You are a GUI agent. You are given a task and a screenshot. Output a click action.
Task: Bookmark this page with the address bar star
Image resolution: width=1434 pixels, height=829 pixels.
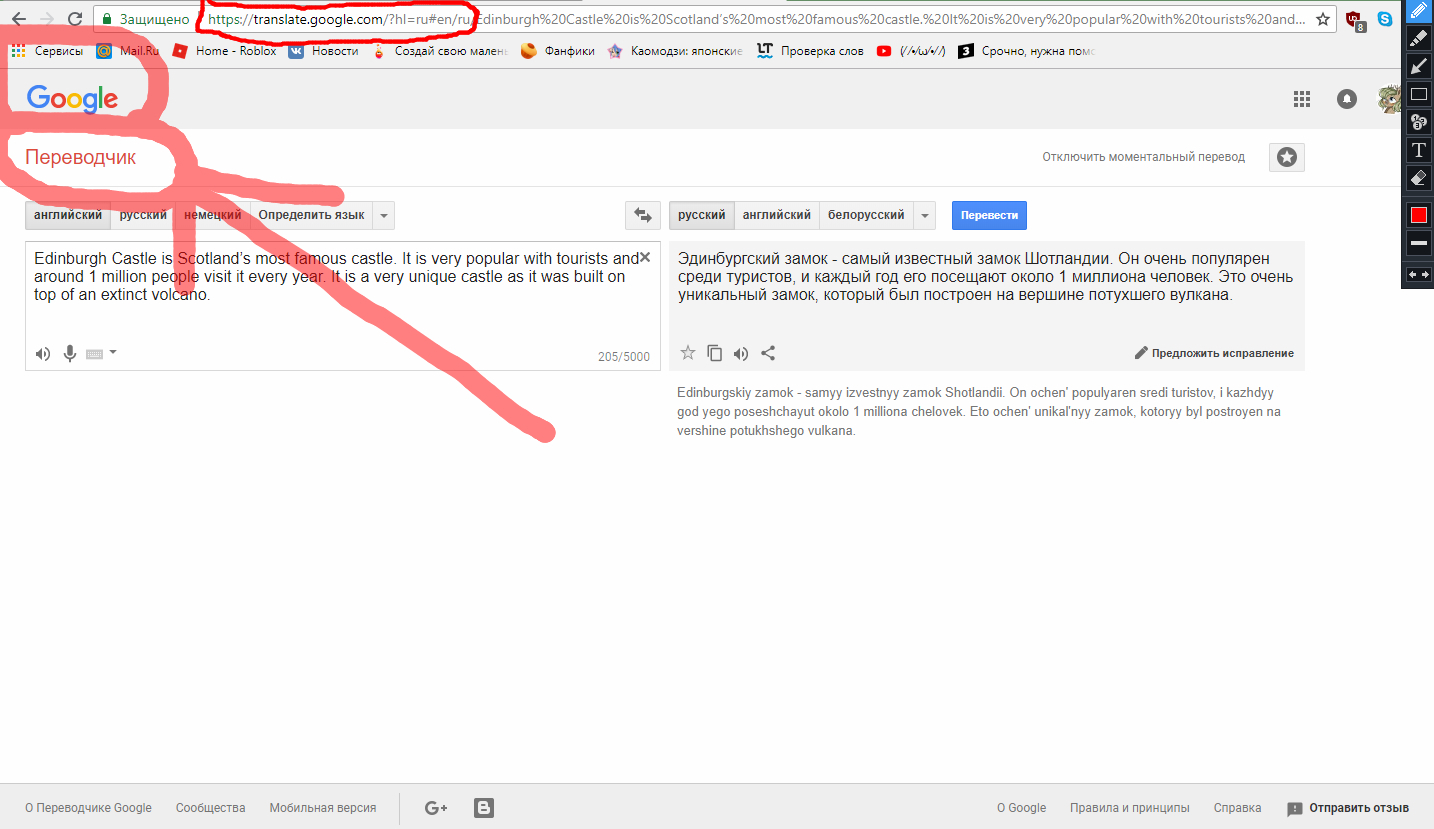coord(1322,19)
